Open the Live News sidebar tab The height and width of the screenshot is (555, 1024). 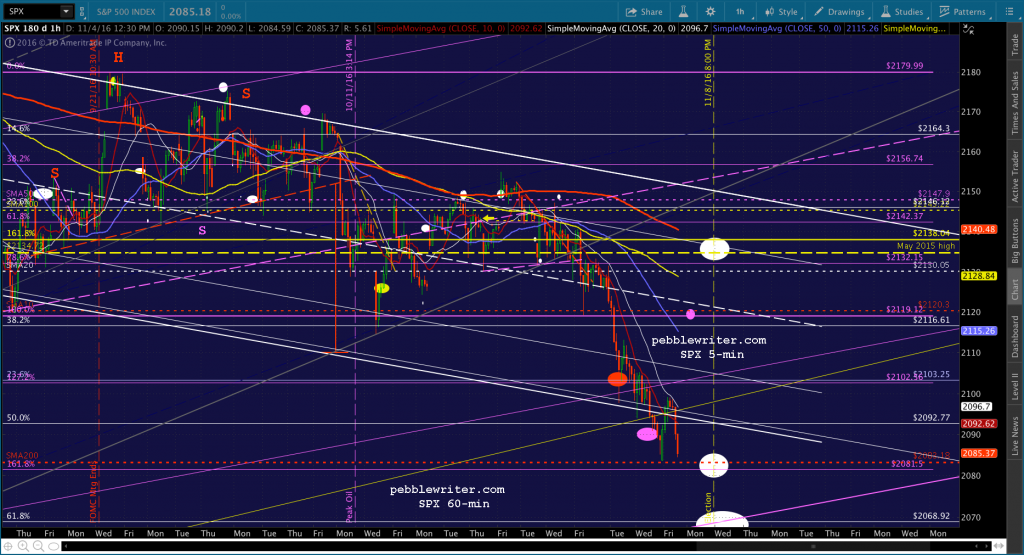(1016, 436)
